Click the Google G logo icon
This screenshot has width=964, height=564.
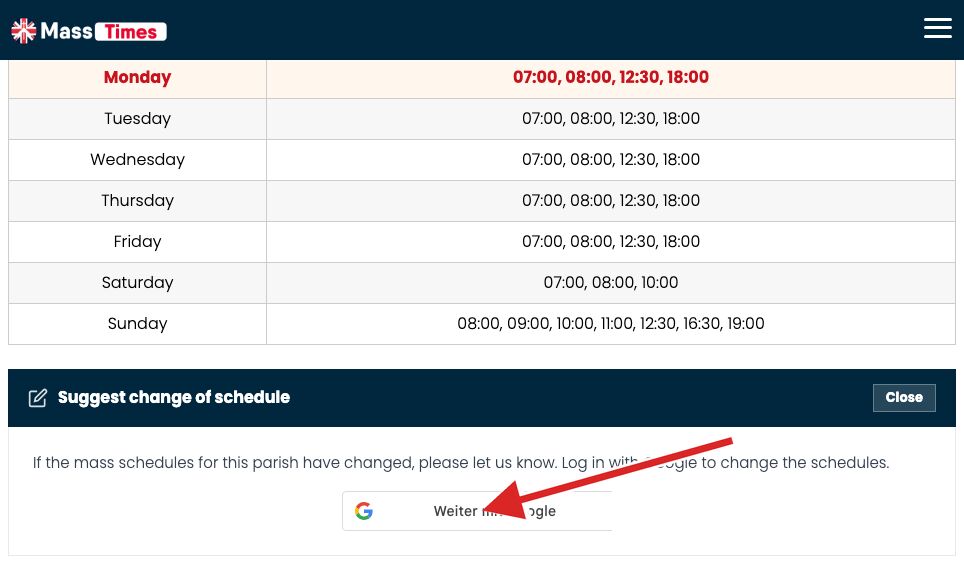point(364,511)
